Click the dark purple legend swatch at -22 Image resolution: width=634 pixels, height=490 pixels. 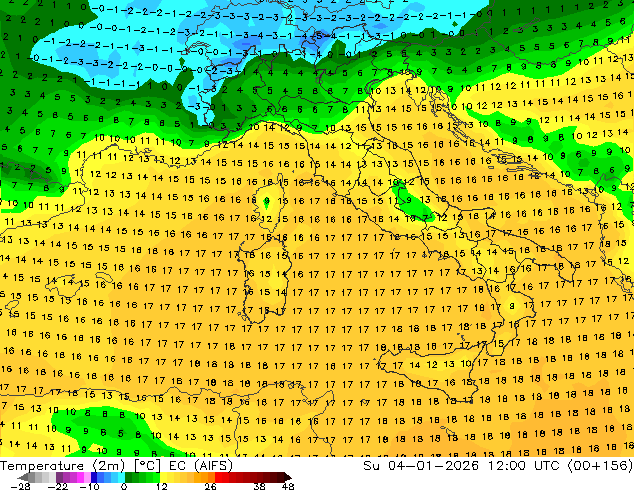coord(59,477)
